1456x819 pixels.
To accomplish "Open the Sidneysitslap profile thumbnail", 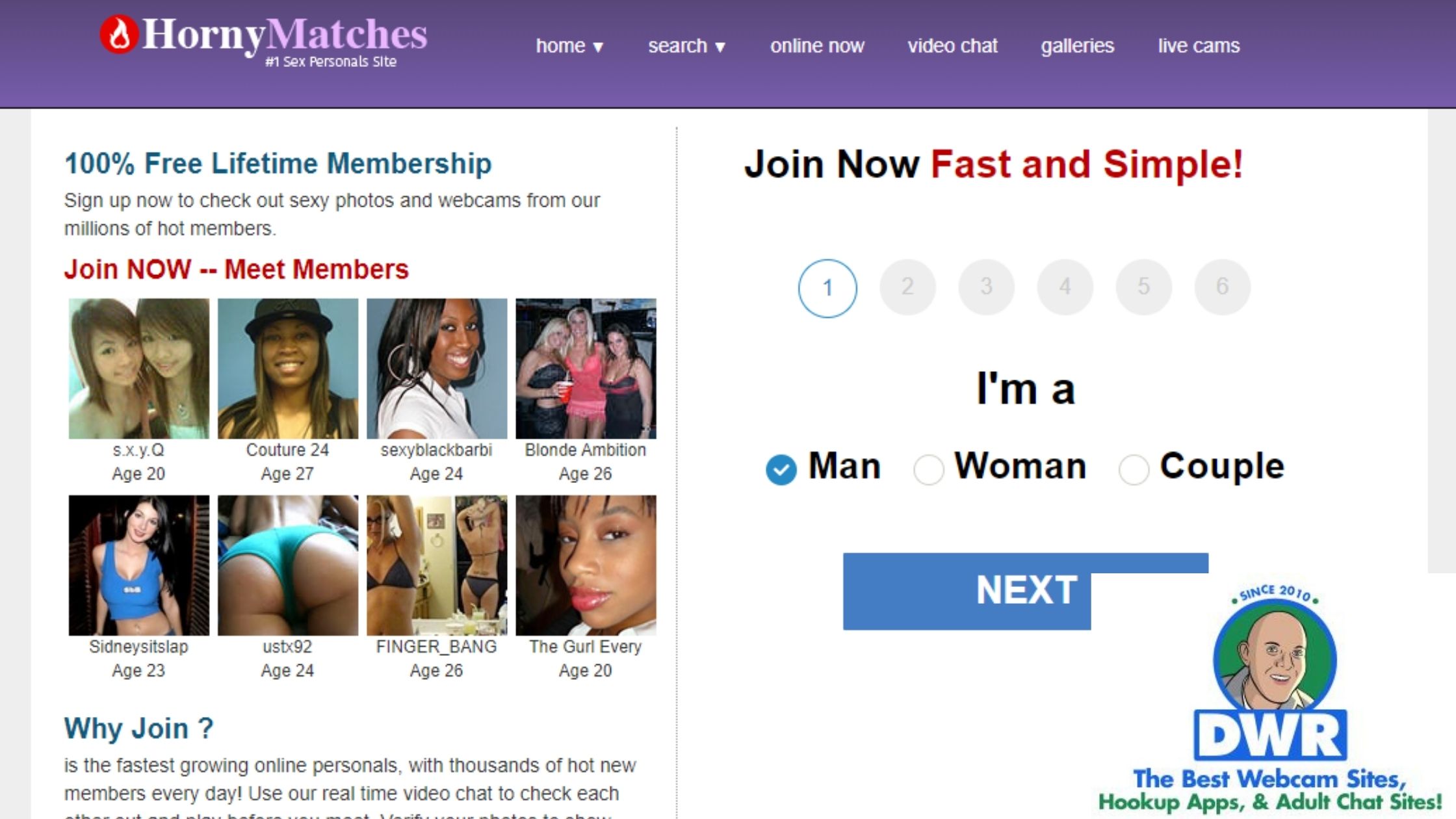I will [x=138, y=565].
